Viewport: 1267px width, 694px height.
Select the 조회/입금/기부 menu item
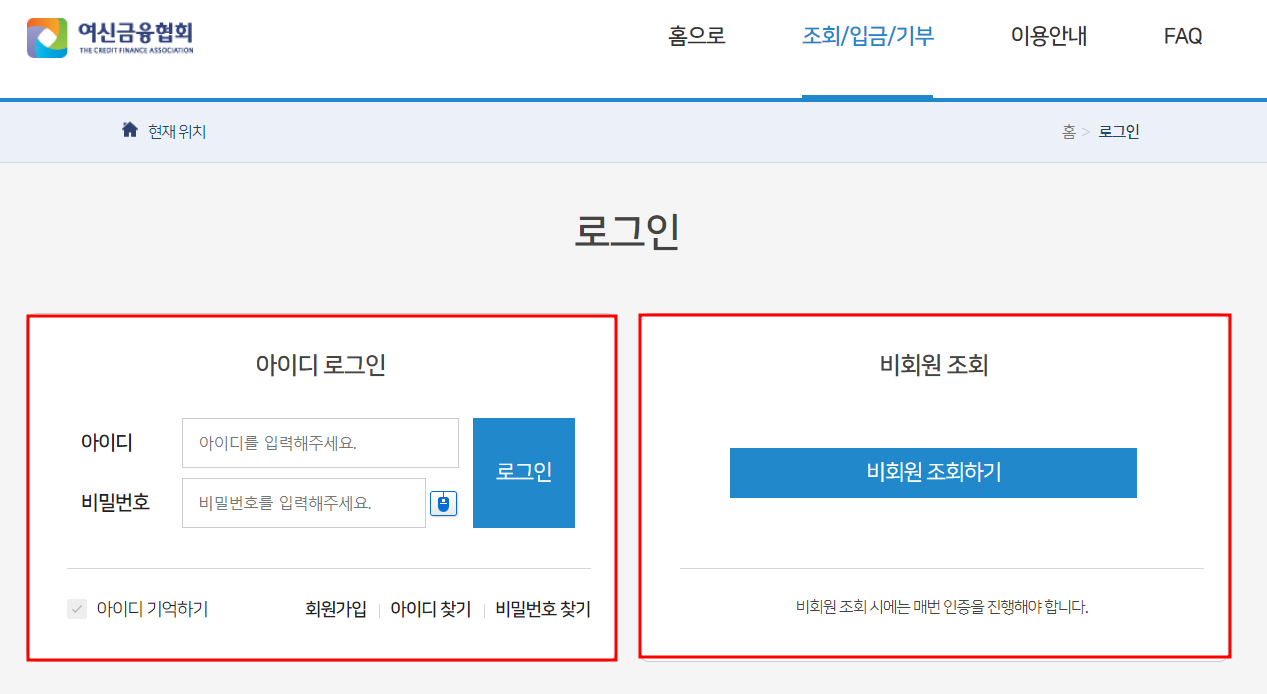pos(867,35)
